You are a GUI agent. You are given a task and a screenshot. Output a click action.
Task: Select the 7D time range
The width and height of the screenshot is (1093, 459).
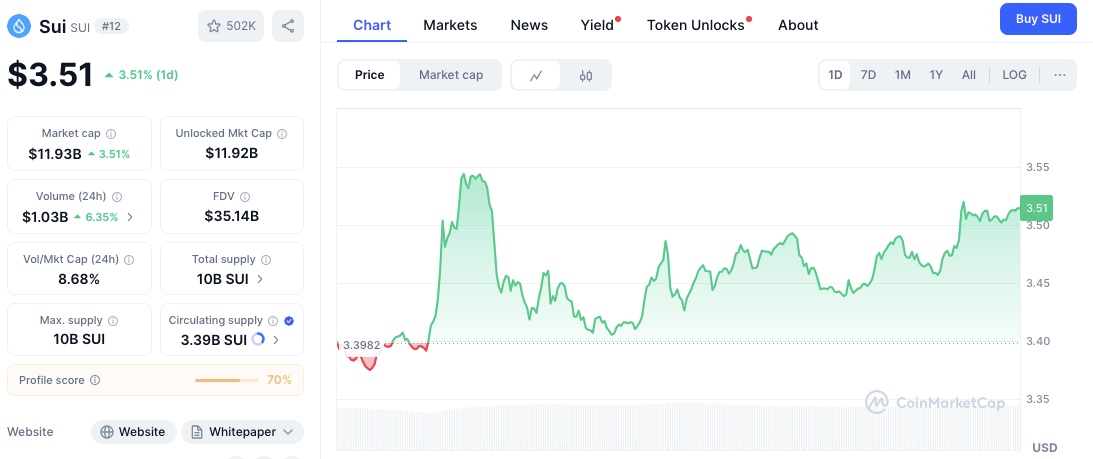pyautogui.click(x=868, y=75)
